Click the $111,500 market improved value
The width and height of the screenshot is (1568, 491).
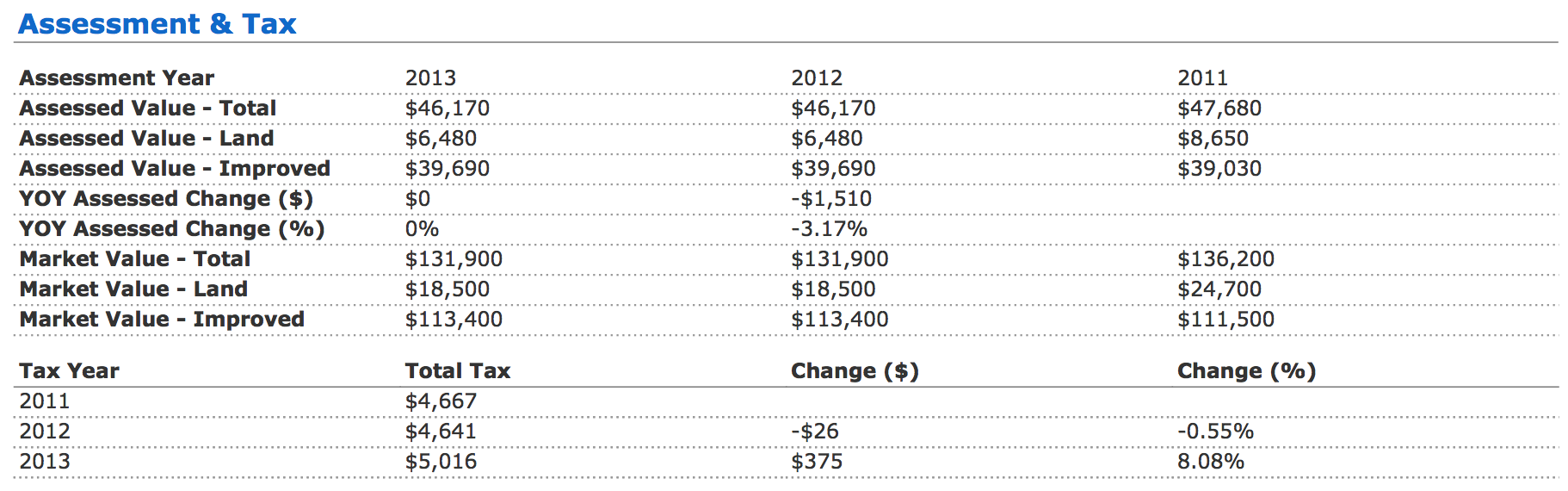pyautogui.click(x=1225, y=319)
